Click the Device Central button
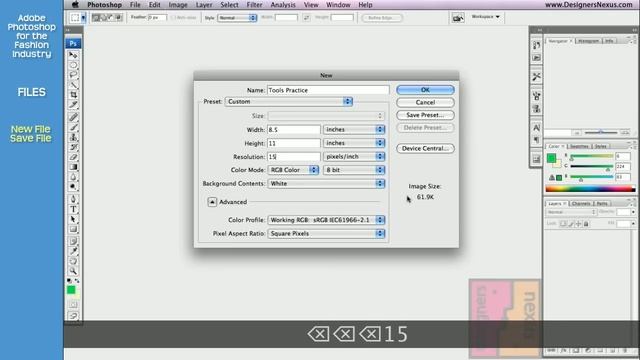640x360 pixels. [425, 149]
